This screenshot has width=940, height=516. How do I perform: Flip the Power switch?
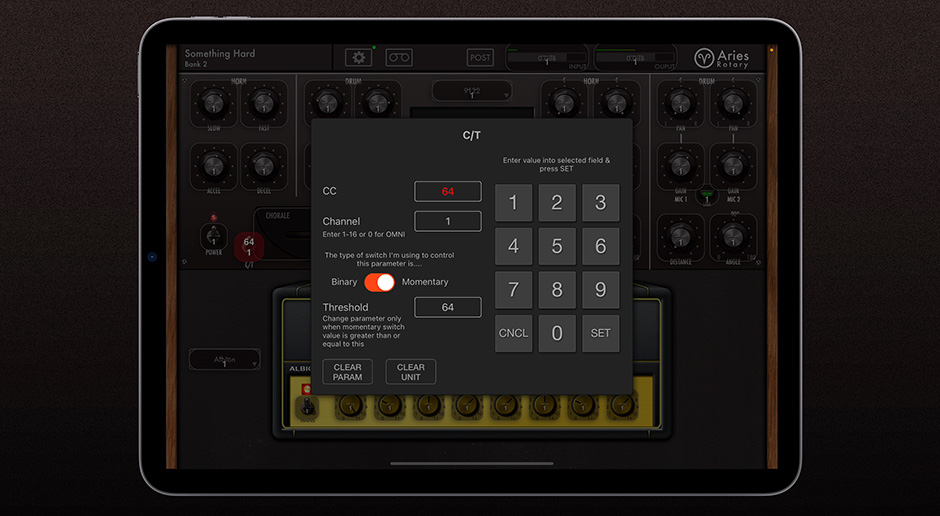pyautogui.click(x=213, y=236)
